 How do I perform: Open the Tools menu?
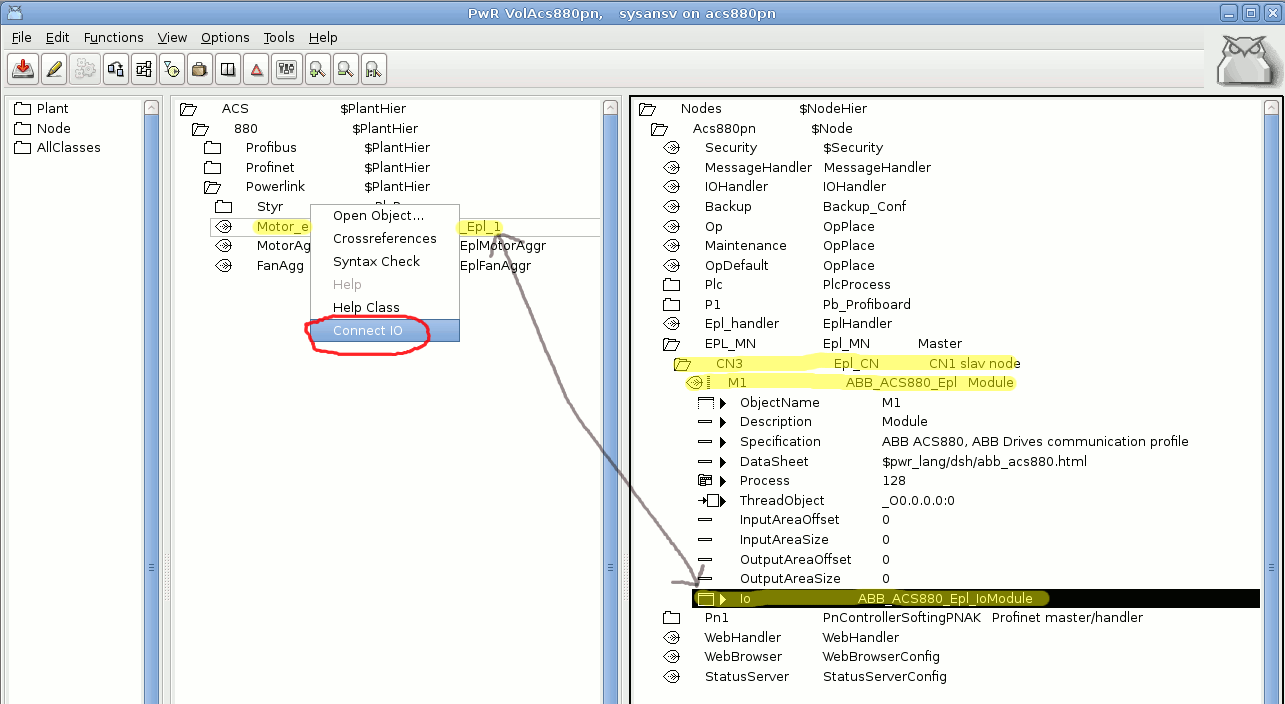pyautogui.click(x=279, y=37)
